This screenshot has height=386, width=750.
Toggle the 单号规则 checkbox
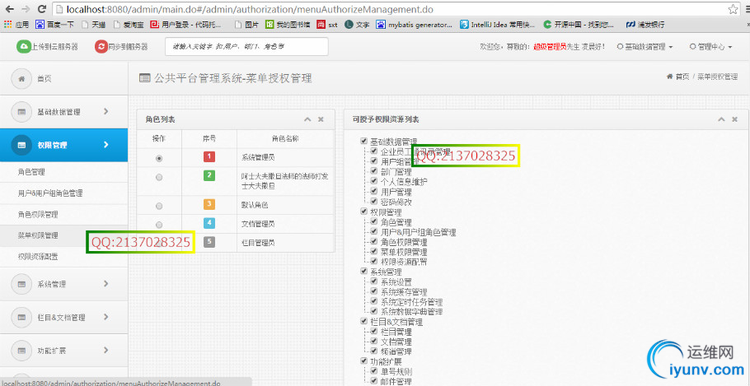[375, 371]
